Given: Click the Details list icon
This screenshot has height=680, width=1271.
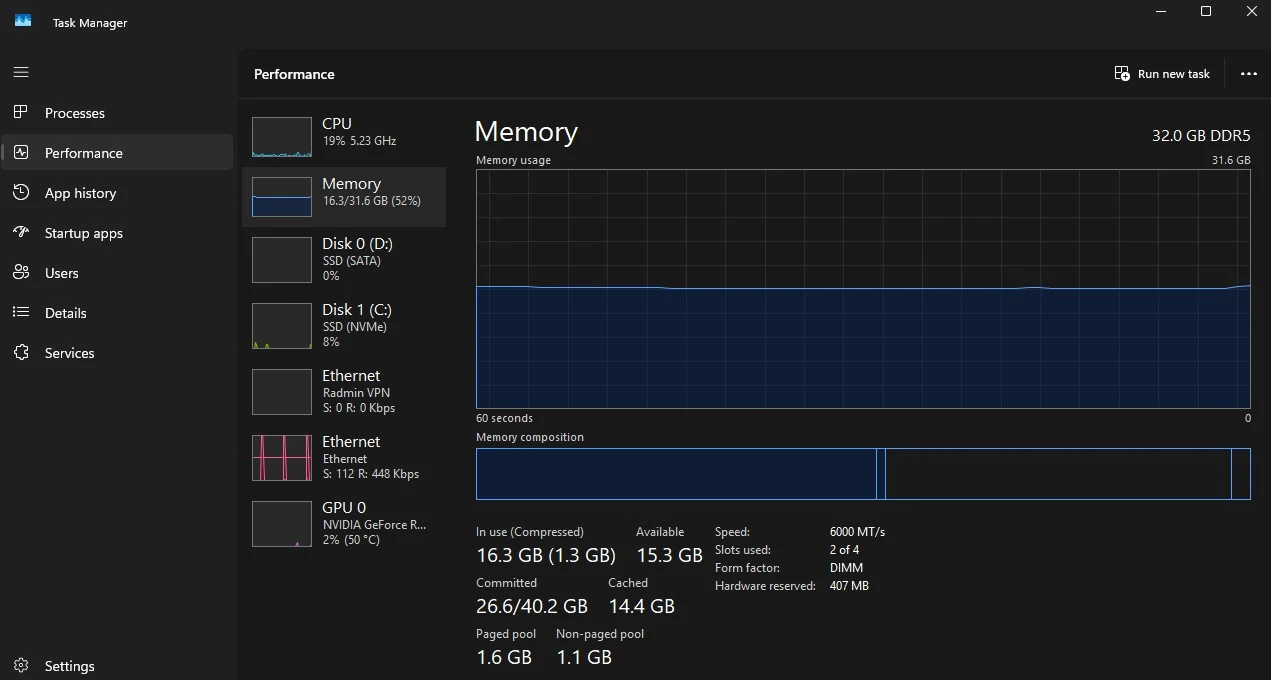Looking at the screenshot, I should click(x=21, y=312).
